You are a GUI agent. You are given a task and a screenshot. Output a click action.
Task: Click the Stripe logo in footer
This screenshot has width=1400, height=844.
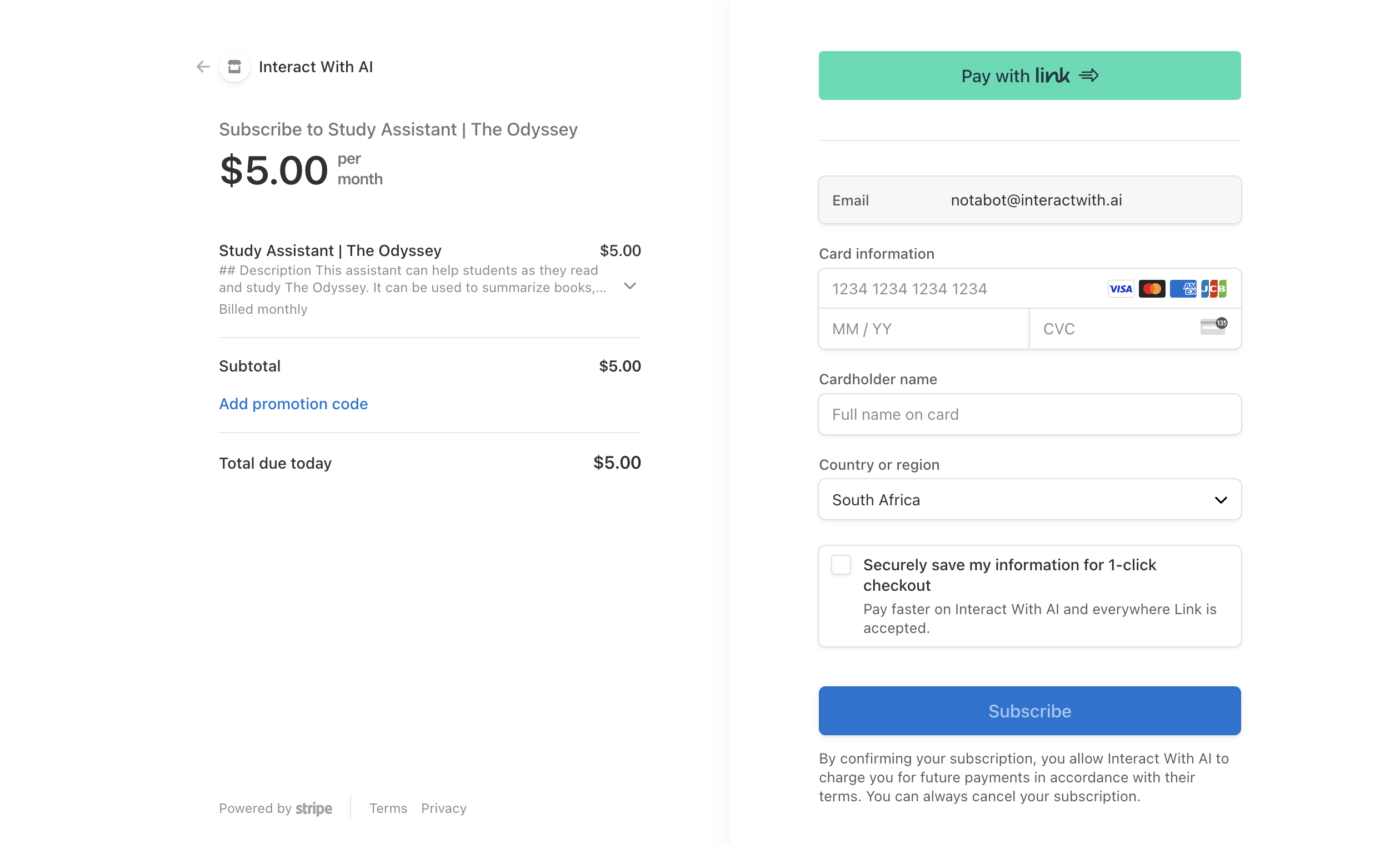[314, 808]
